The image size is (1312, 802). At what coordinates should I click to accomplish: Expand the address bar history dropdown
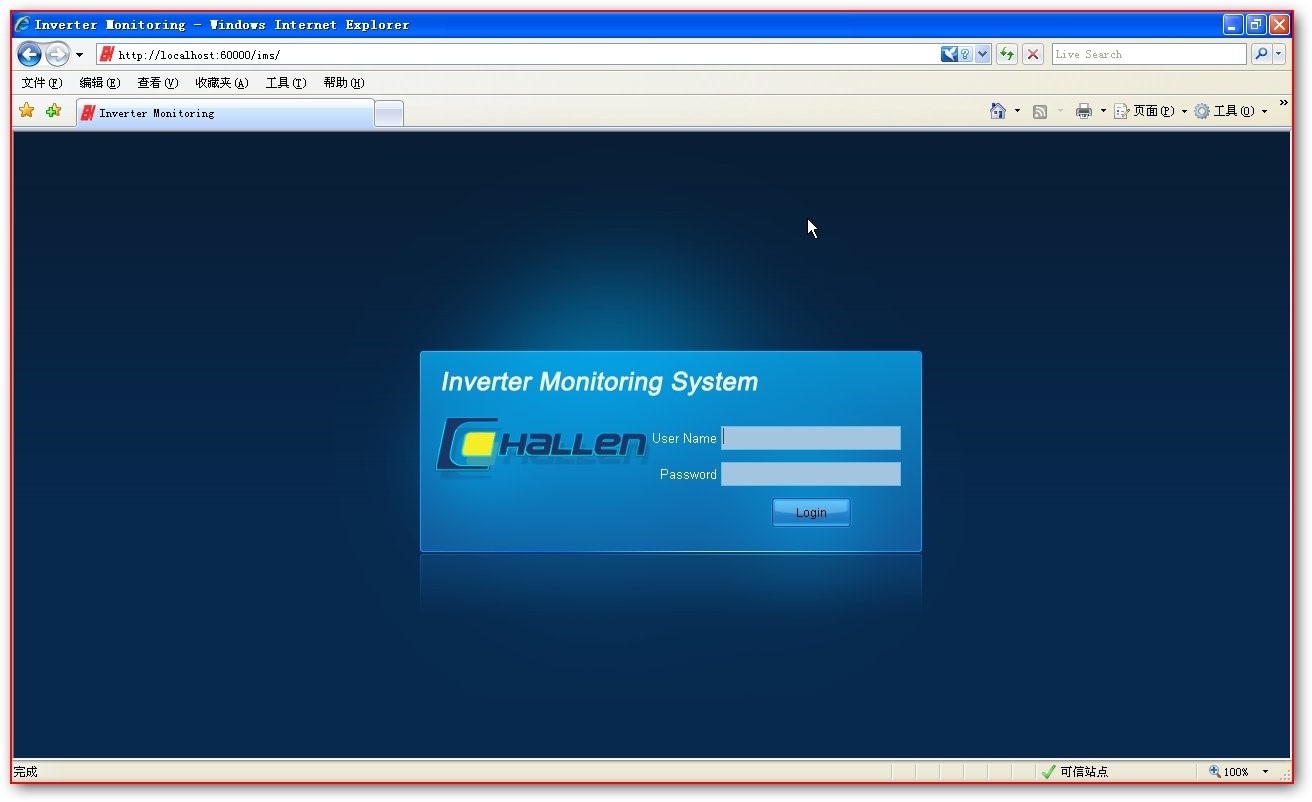[982, 55]
